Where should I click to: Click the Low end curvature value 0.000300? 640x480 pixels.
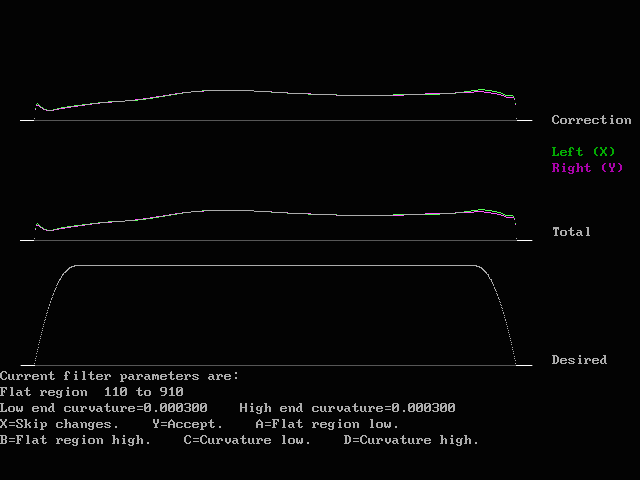coord(176,408)
